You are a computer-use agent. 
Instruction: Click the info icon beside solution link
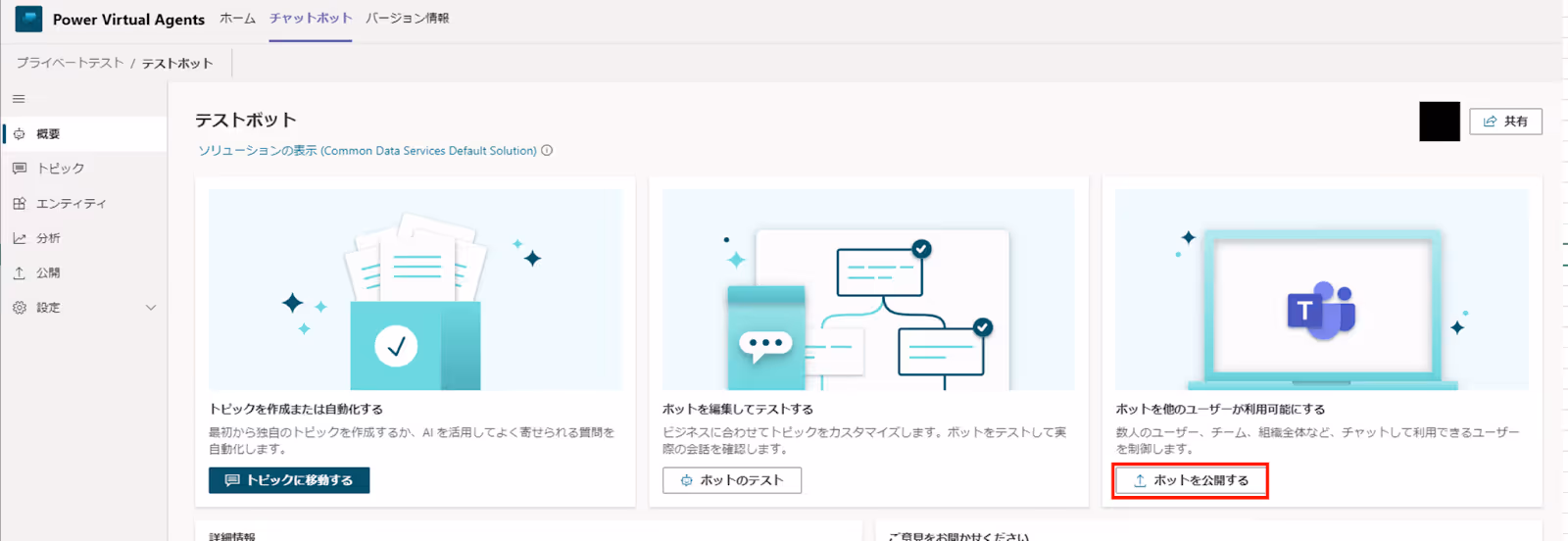point(547,150)
